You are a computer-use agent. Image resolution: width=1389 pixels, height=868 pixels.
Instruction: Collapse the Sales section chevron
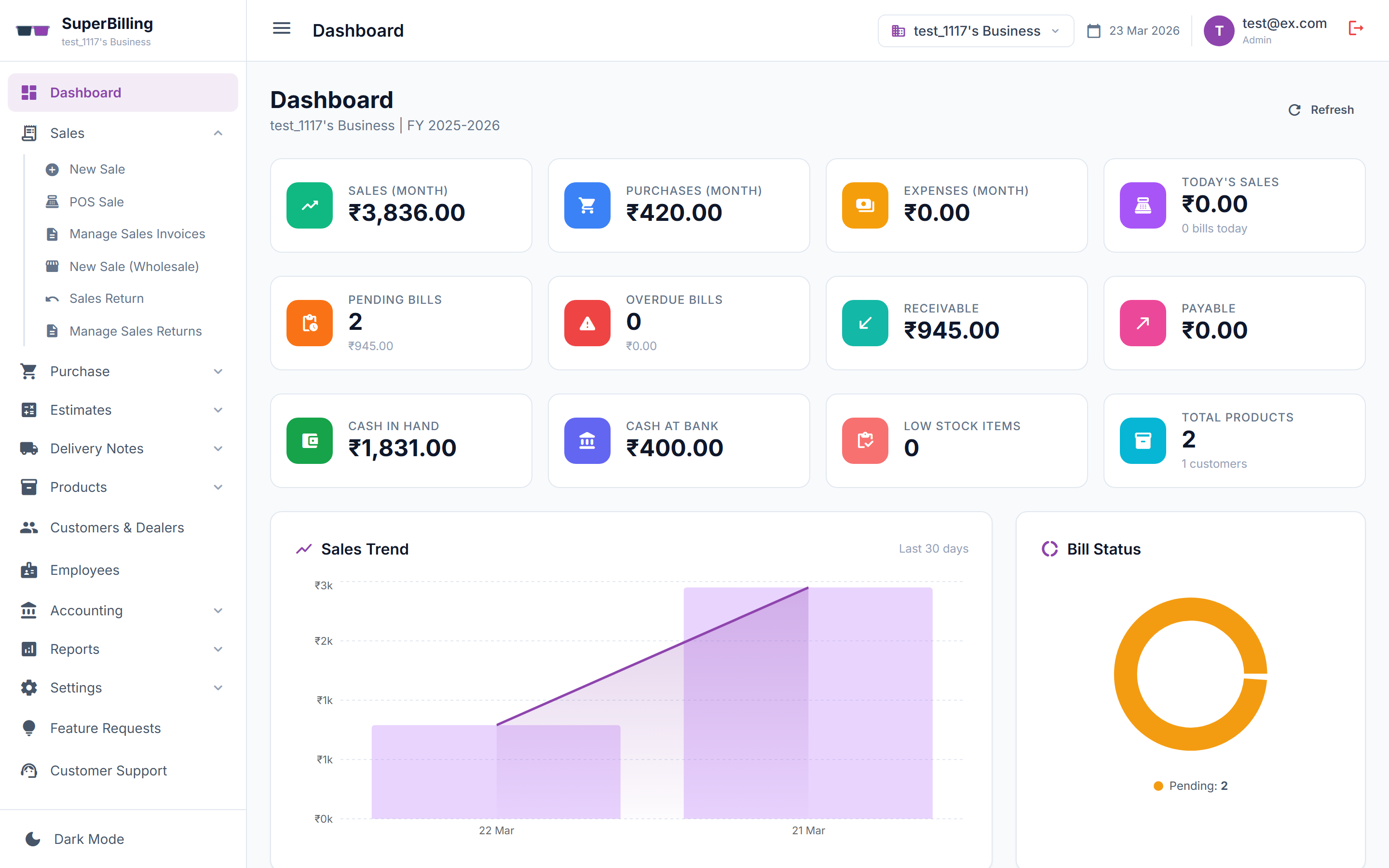point(218,133)
